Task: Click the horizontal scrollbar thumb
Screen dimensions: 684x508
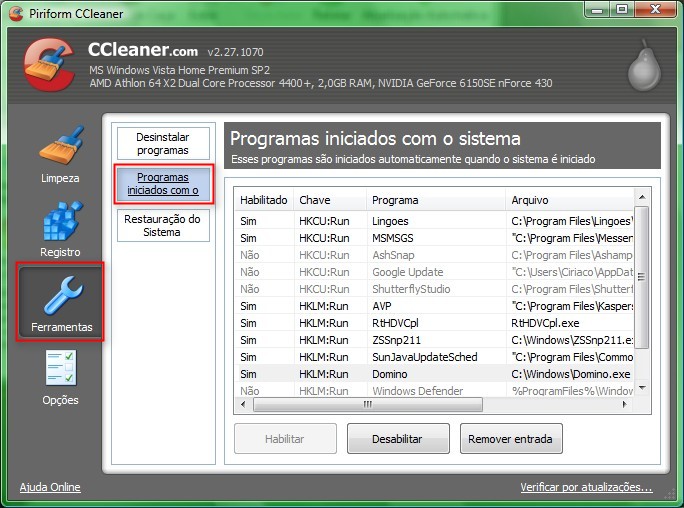Action: (x=368, y=404)
